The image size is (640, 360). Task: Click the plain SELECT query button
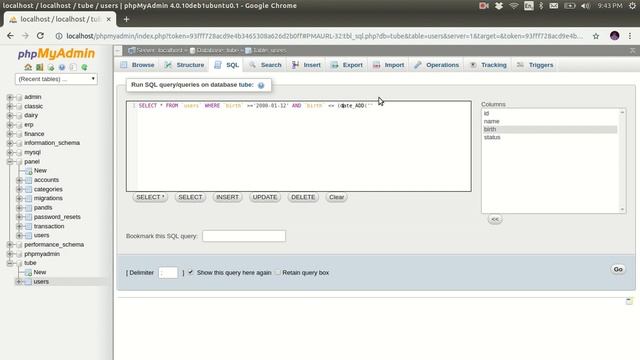point(190,197)
